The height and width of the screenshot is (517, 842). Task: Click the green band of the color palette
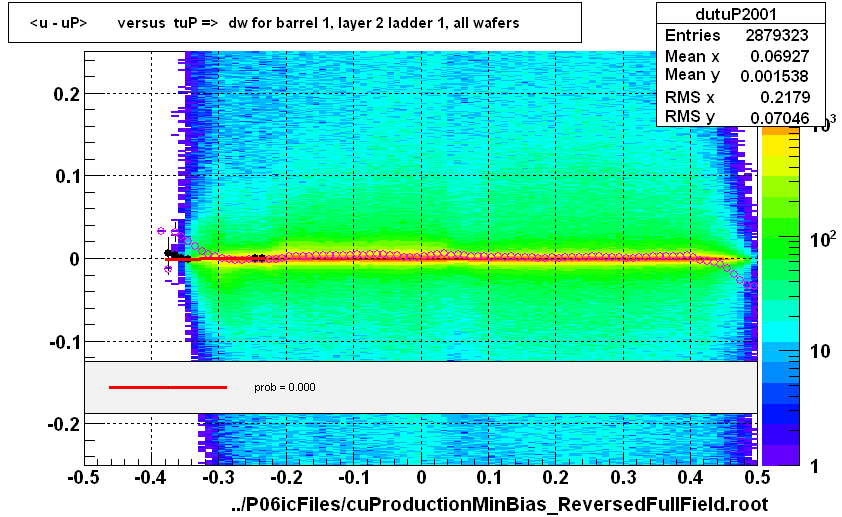coord(781,228)
